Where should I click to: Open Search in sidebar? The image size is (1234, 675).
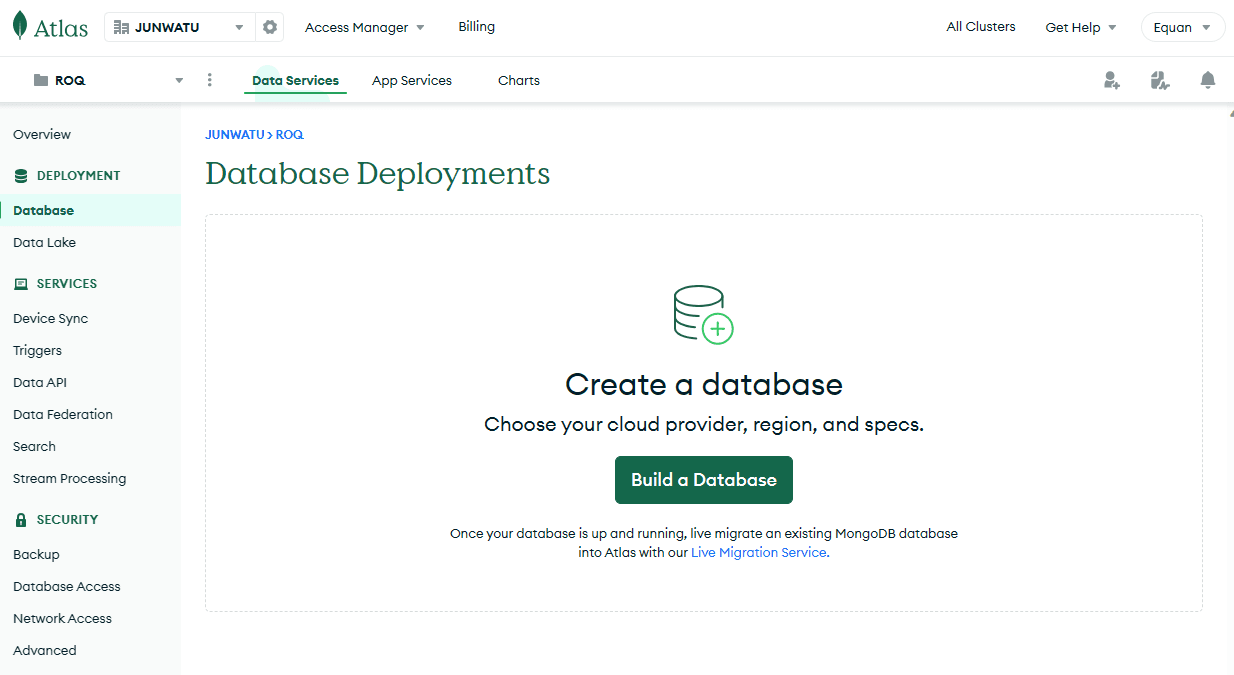pos(34,446)
